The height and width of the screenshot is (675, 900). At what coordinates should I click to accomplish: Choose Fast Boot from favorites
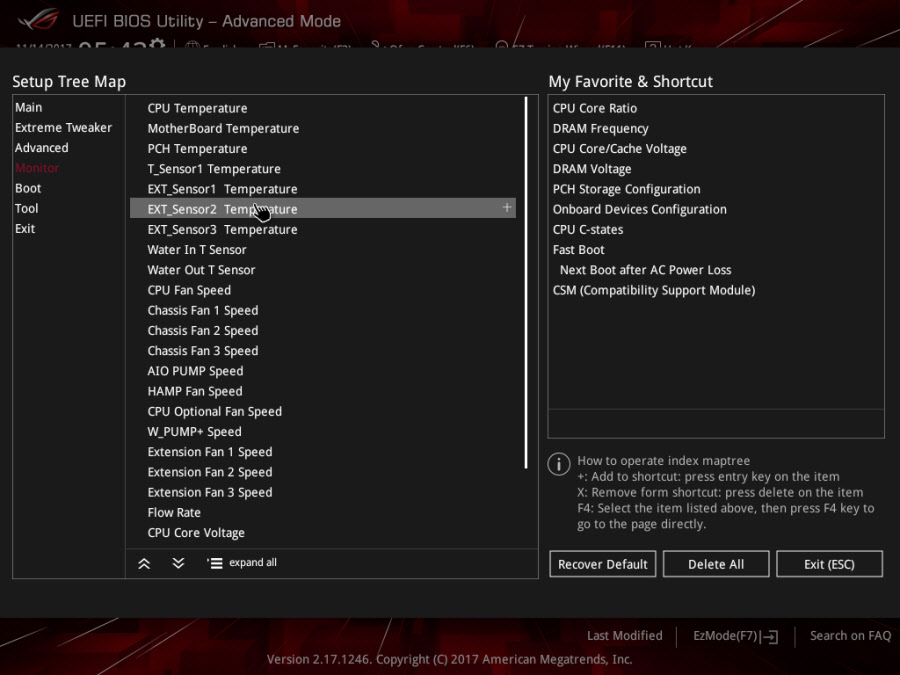[579, 250]
